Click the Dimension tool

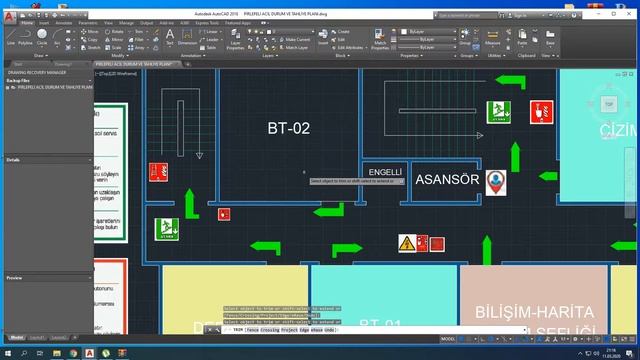187,37
